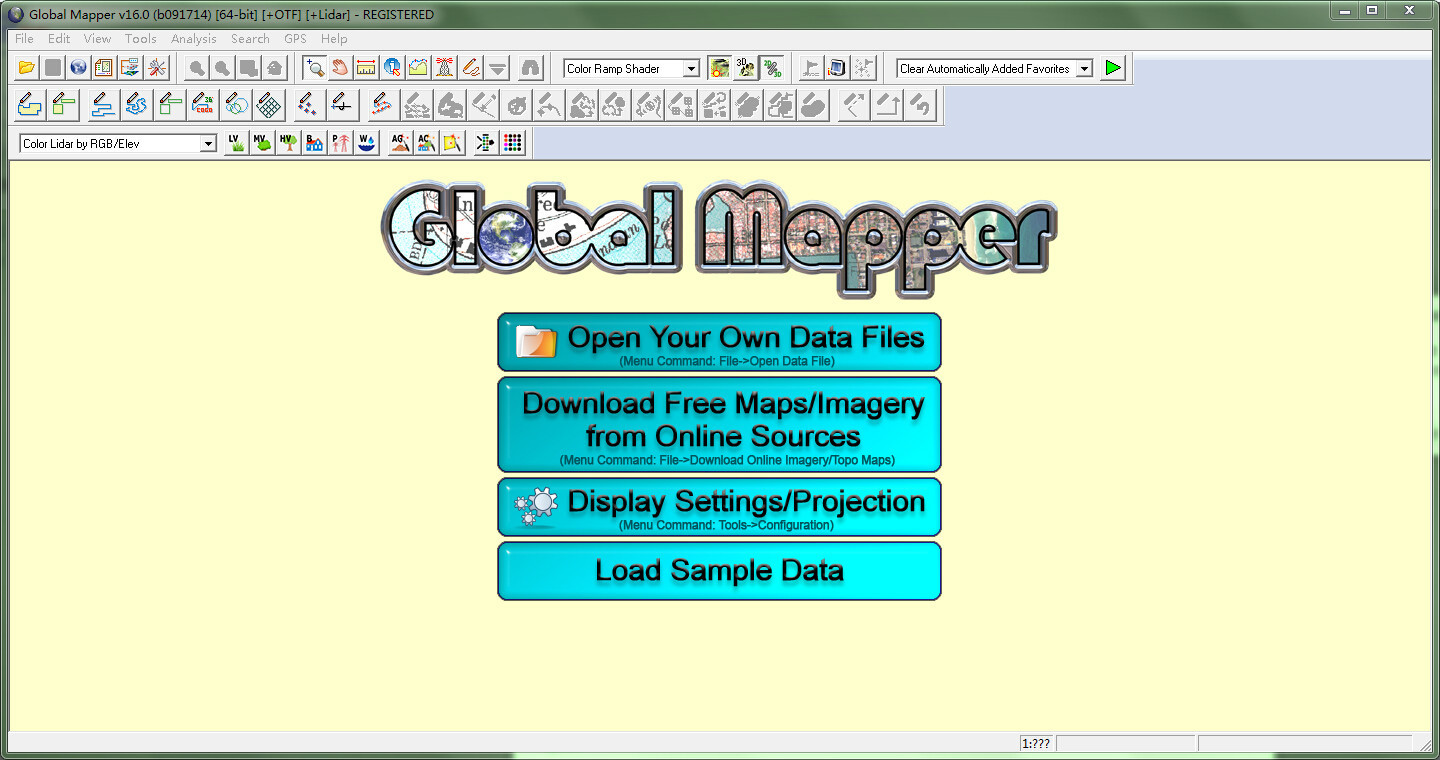
Task: Click the Lidar filter arrow-dots icon
Action: 486,143
